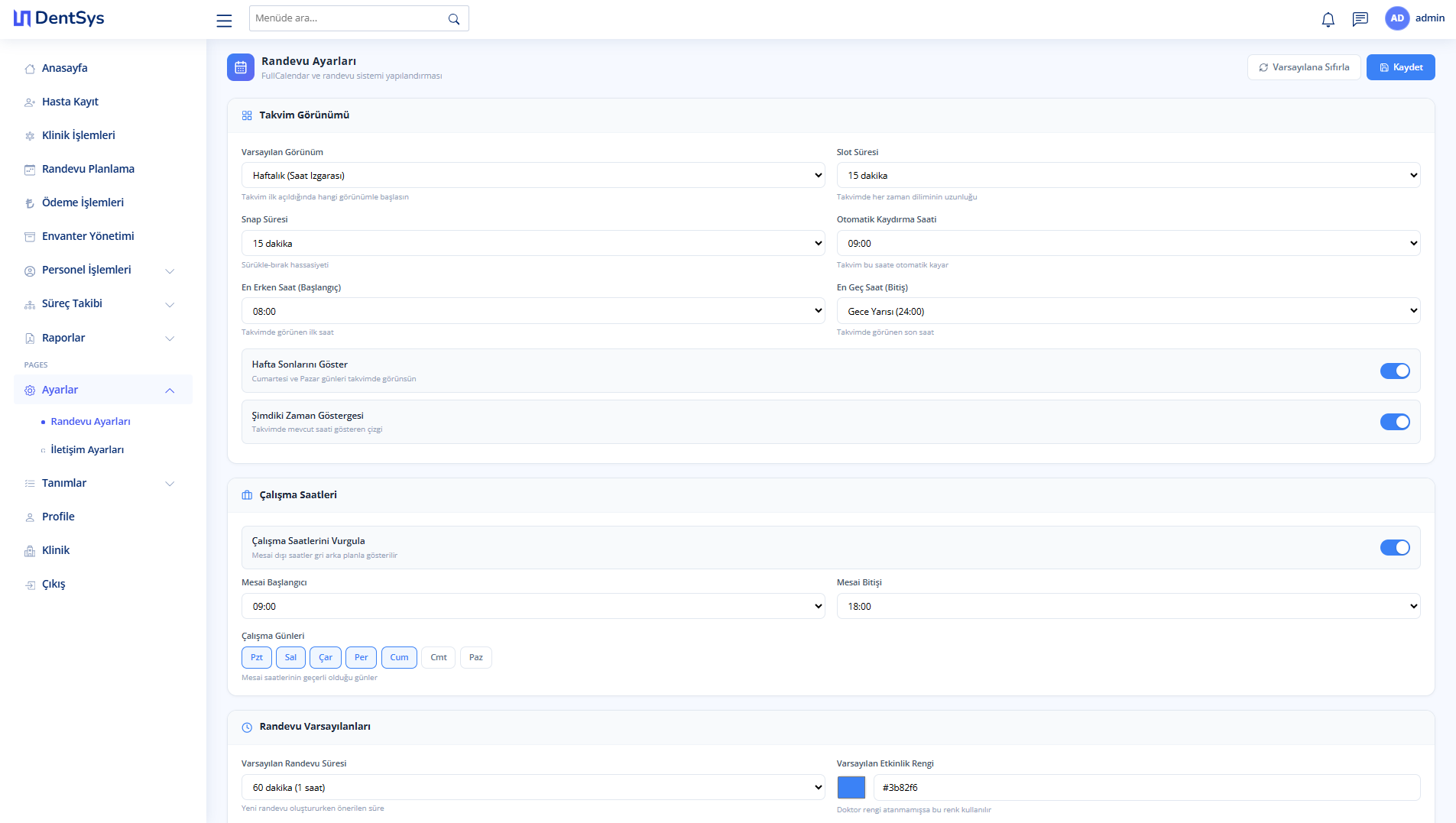Click the DentSys logo
This screenshot has width=1456, height=823.
(x=59, y=18)
